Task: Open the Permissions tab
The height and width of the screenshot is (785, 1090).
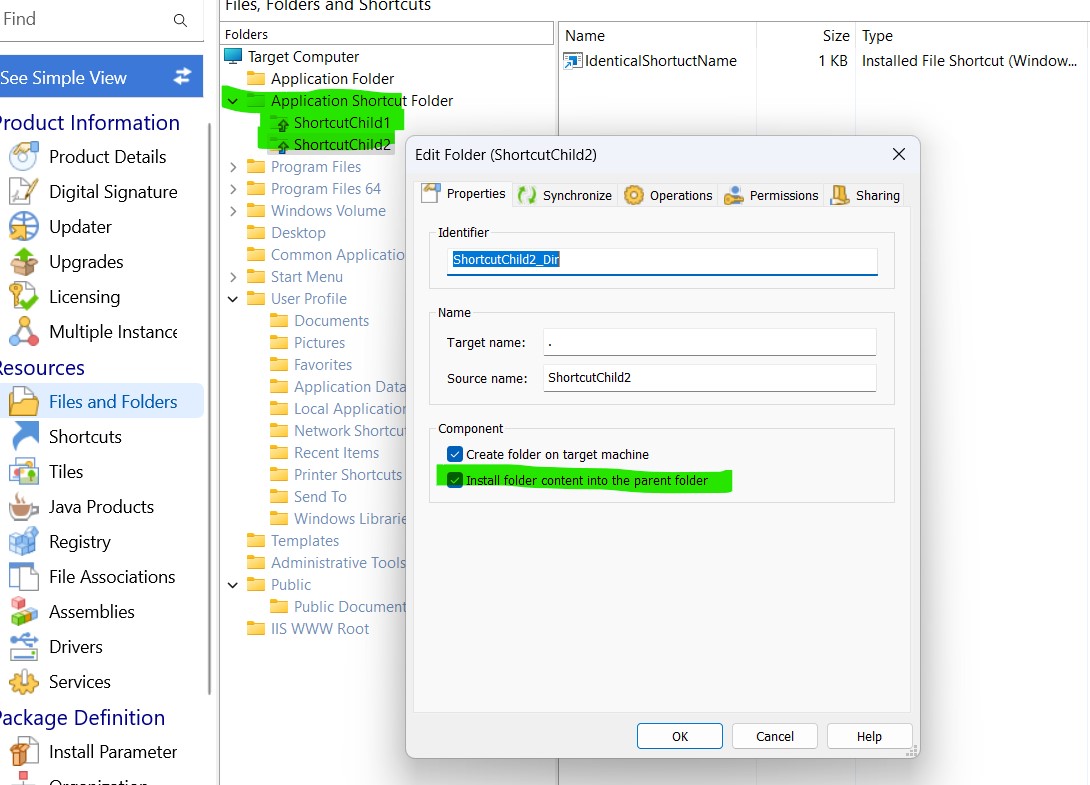Action: click(x=771, y=195)
